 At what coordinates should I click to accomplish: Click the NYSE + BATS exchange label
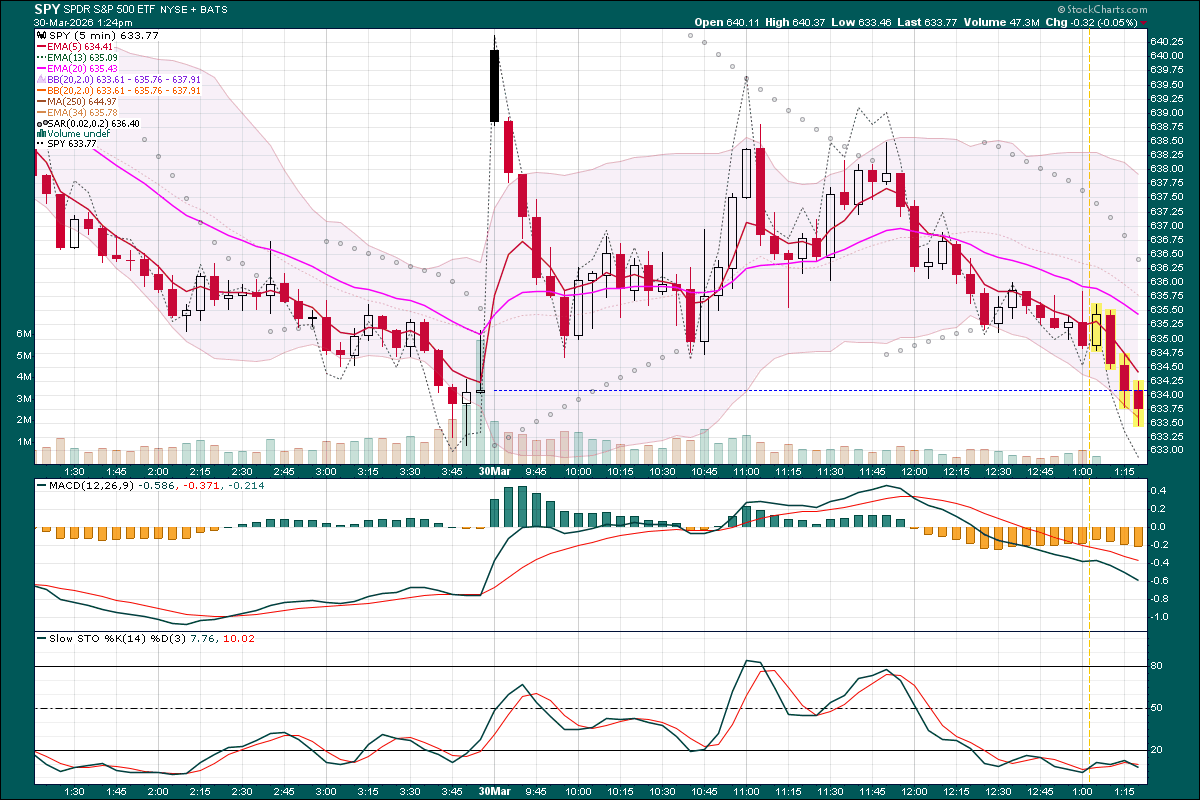pyautogui.click(x=194, y=9)
